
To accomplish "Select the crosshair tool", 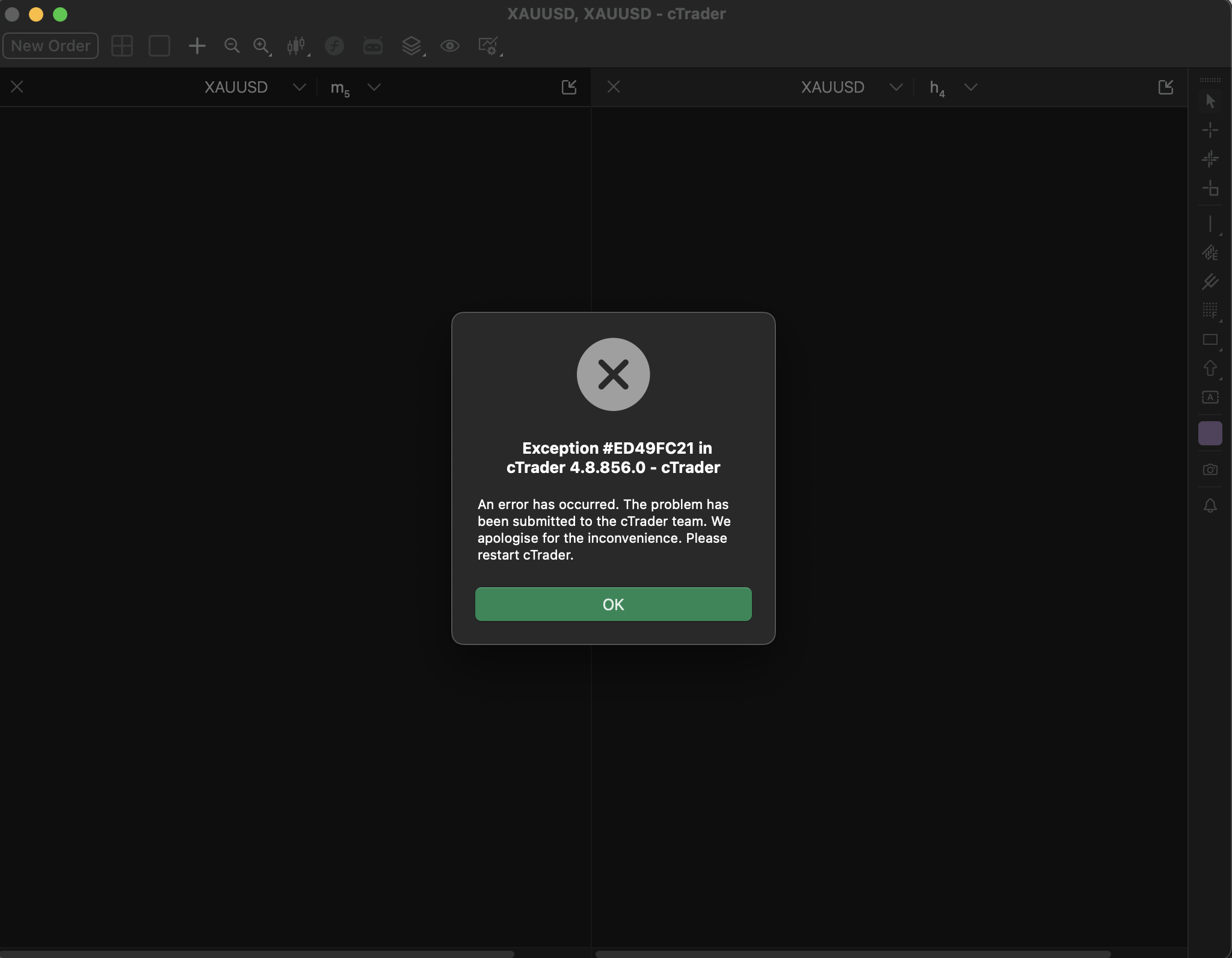I will 1210,130.
